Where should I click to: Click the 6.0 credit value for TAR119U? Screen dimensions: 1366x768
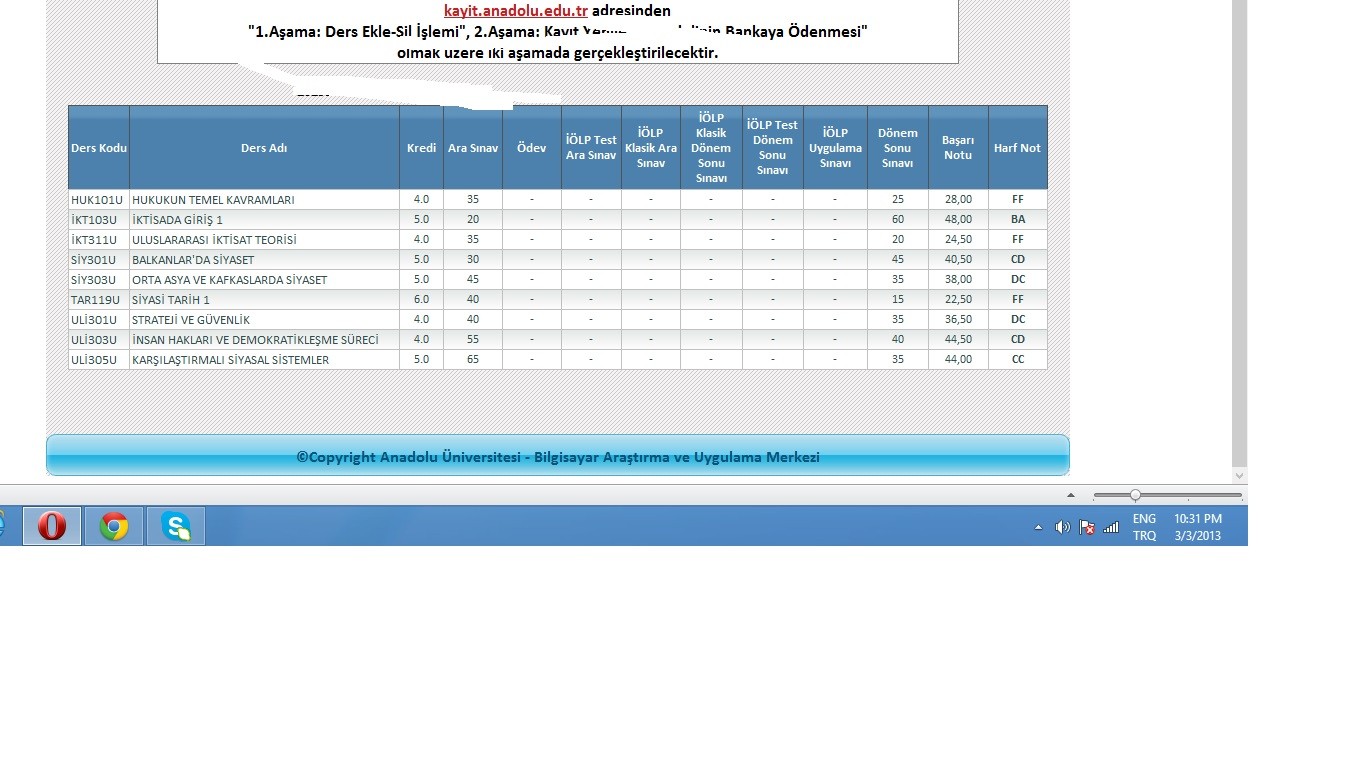(421, 300)
